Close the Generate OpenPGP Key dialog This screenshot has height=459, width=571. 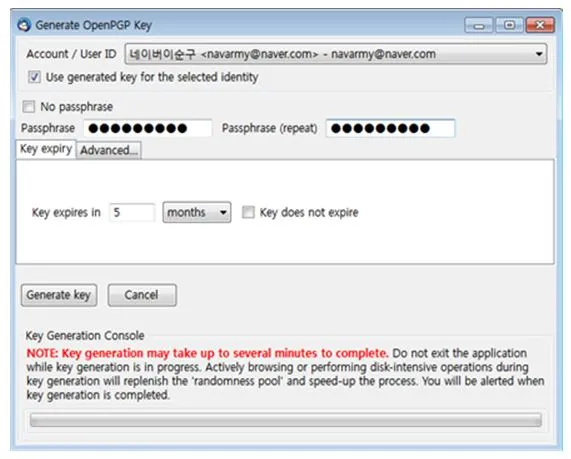(540, 26)
